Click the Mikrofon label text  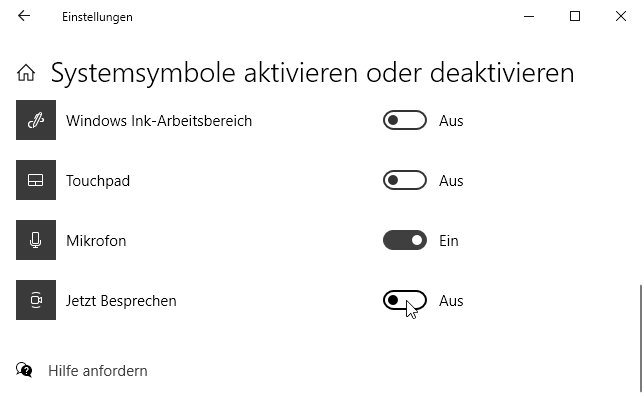[x=96, y=241]
